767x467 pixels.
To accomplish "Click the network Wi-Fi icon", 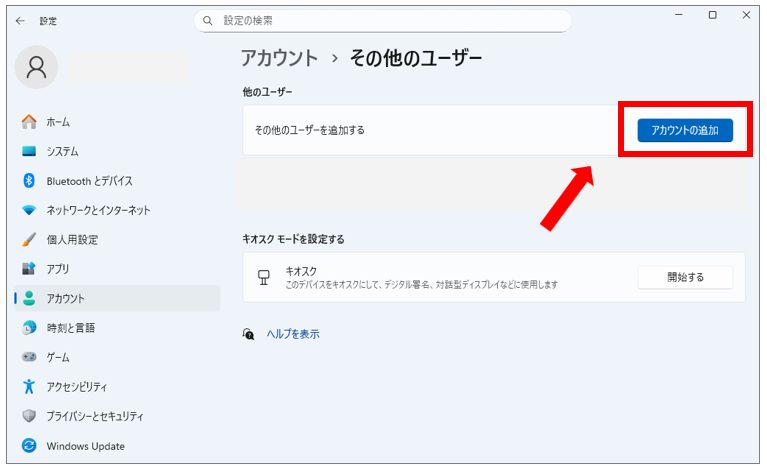I will tap(29, 210).
